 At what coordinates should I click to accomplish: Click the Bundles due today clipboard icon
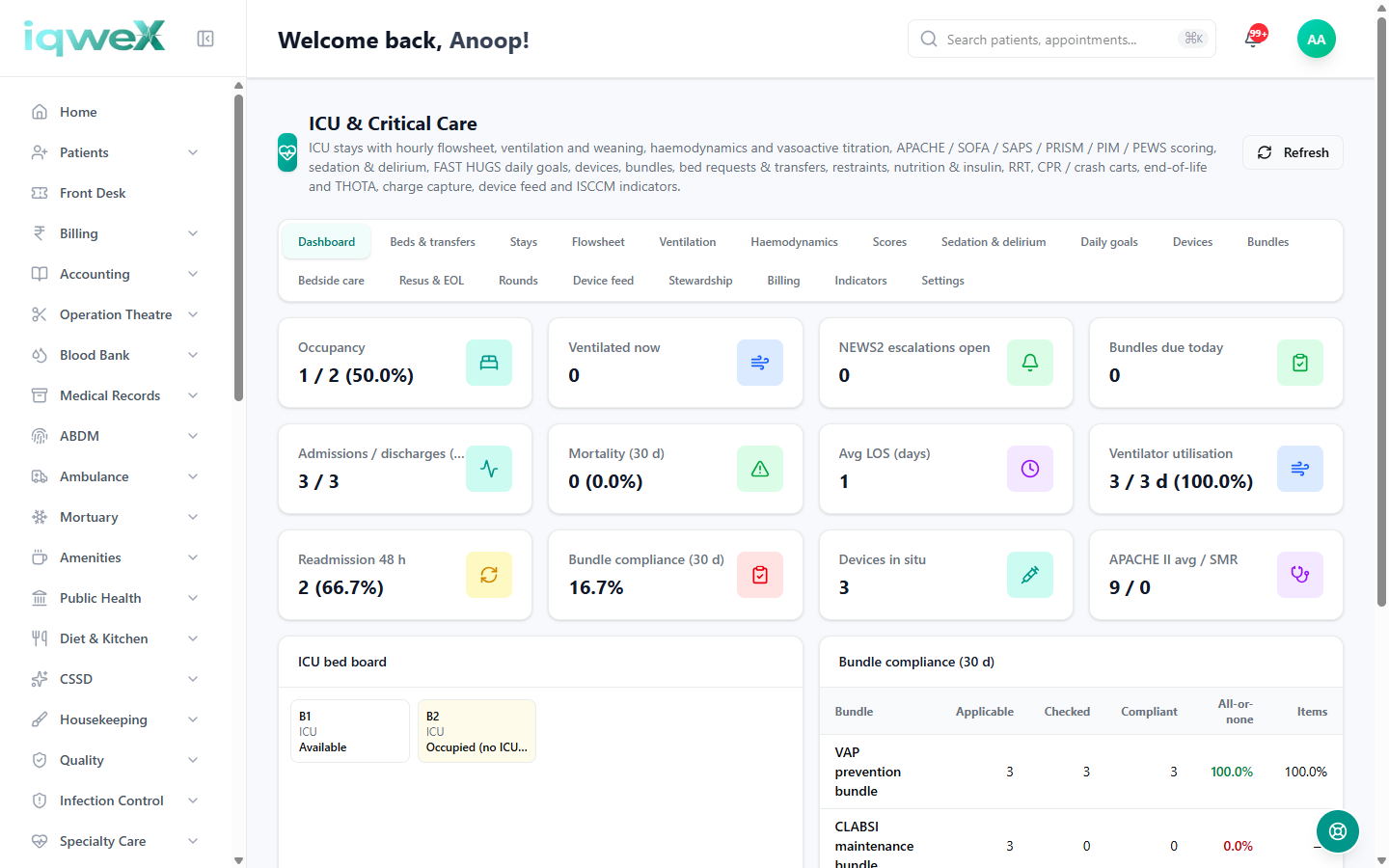pos(1300,363)
